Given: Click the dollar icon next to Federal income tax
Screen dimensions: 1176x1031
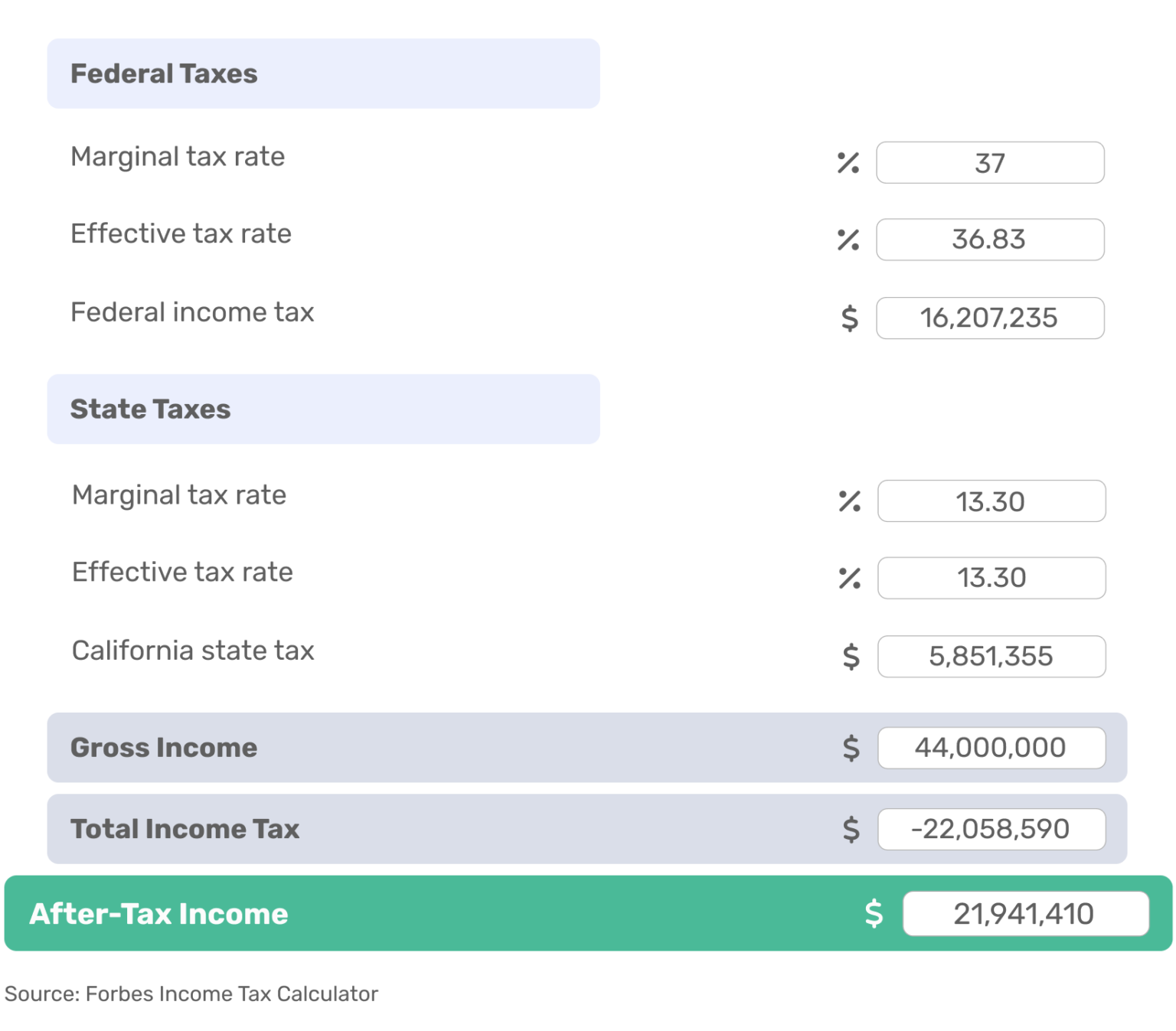Looking at the screenshot, I should point(850,318).
